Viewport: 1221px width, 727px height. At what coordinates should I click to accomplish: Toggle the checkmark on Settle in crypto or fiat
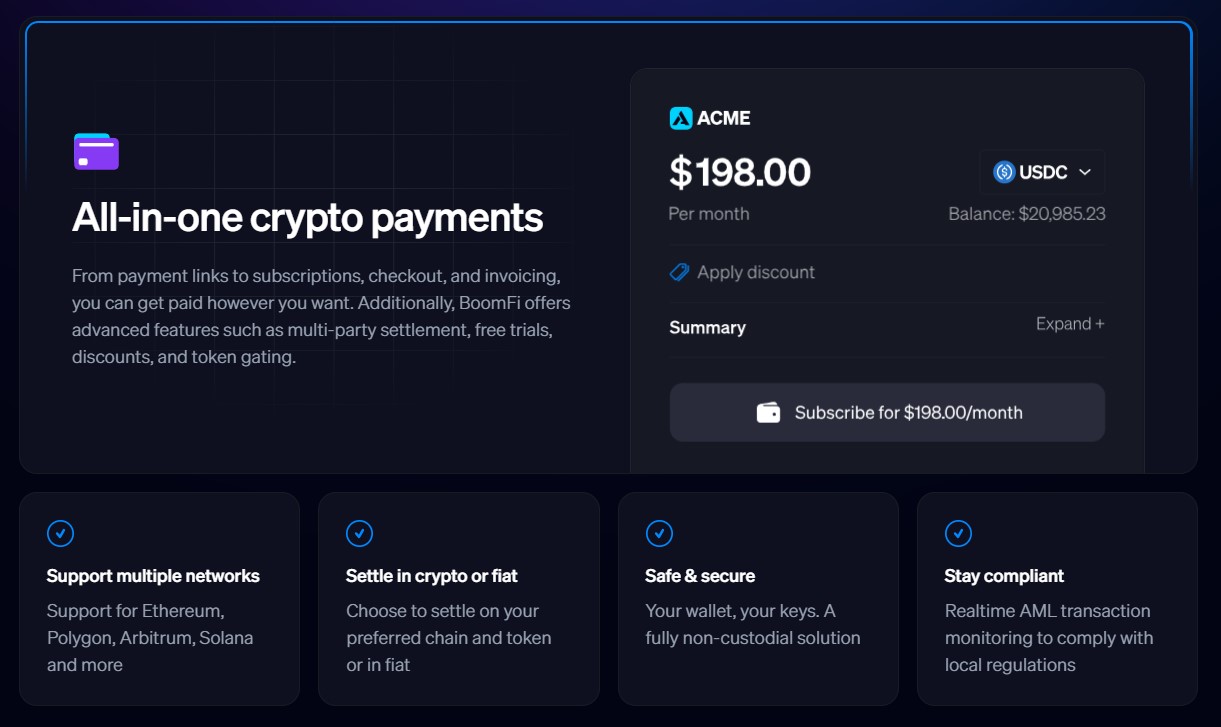coord(359,533)
